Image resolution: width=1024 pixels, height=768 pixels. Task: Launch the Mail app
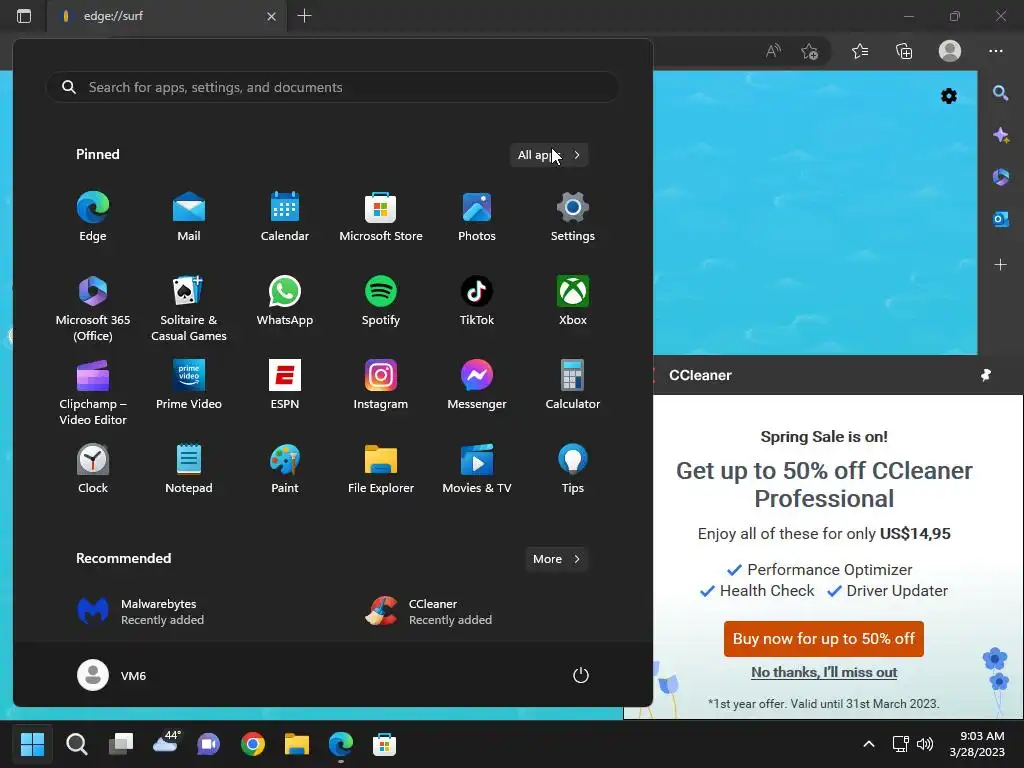click(x=189, y=217)
